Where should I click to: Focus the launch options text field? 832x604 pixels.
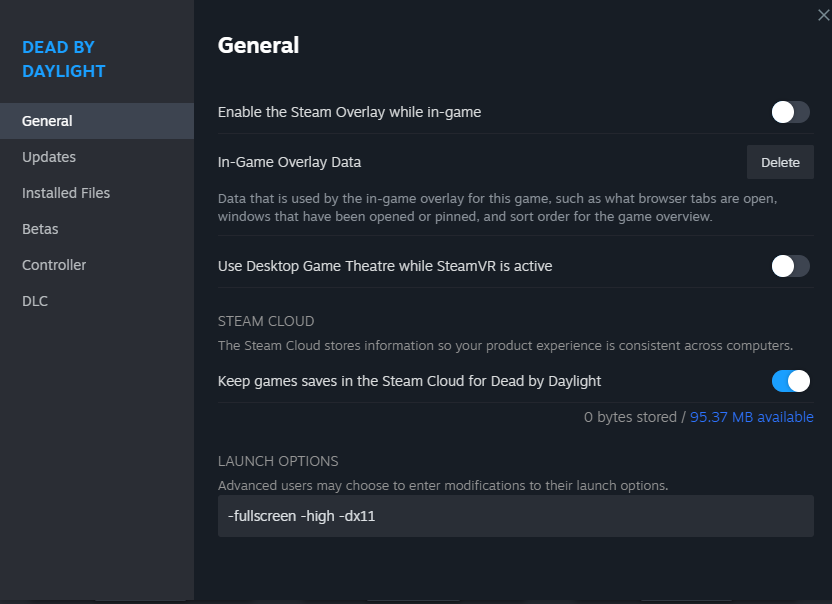(515, 516)
